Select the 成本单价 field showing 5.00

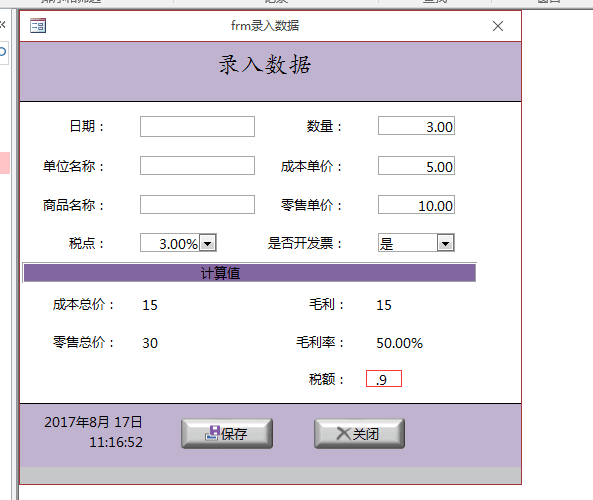click(416, 166)
